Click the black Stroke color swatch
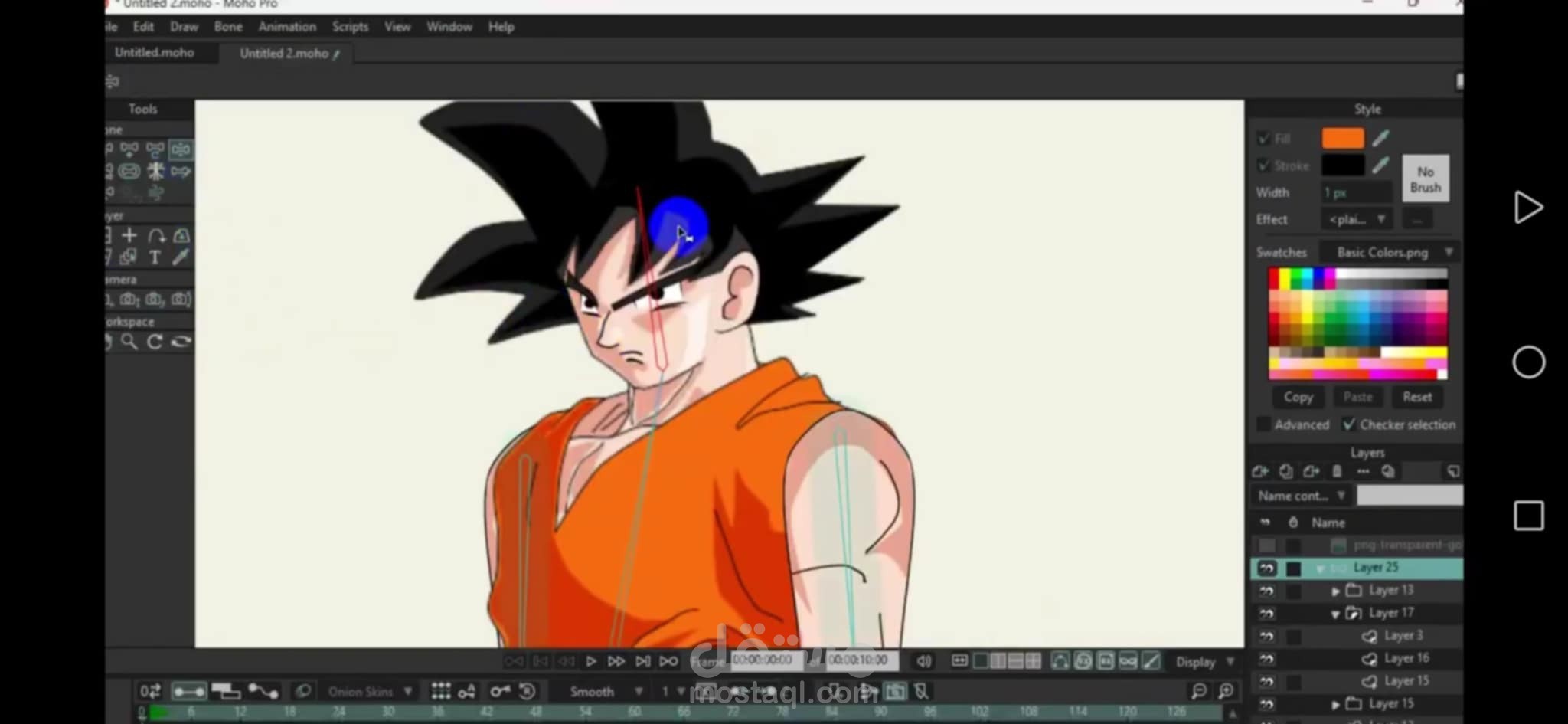Image resolution: width=1568 pixels, height=724 pixels. (x=1343, y=165)
